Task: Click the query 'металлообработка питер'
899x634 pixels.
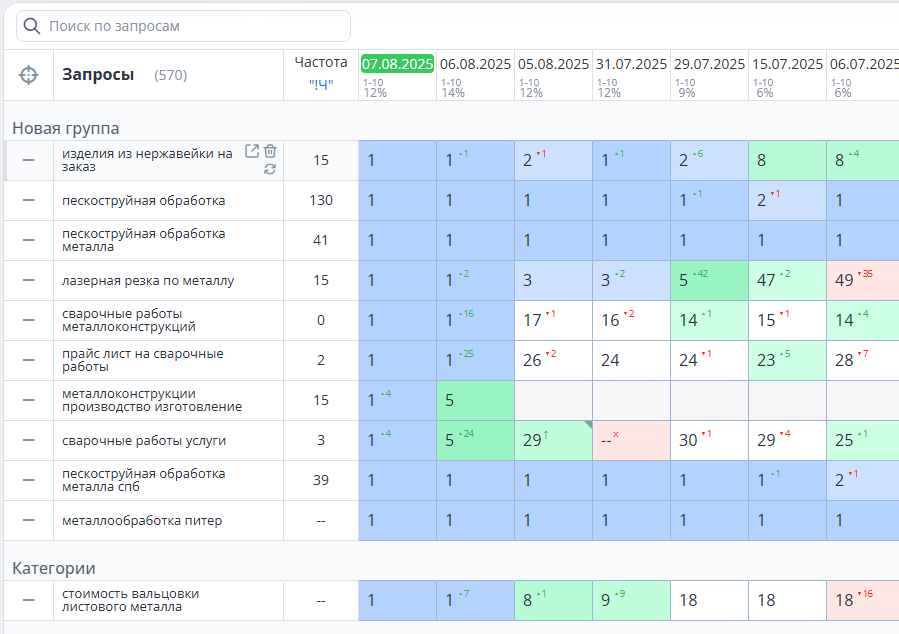Action: [142, 520]
